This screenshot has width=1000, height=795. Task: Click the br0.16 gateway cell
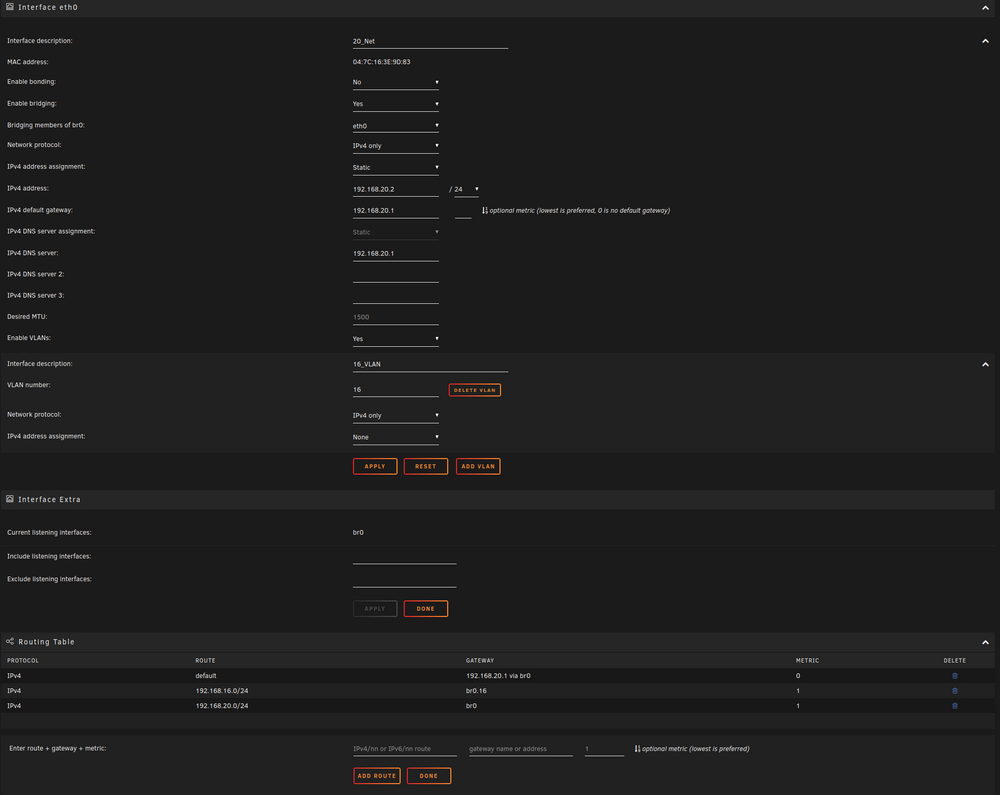click(476, 691)
